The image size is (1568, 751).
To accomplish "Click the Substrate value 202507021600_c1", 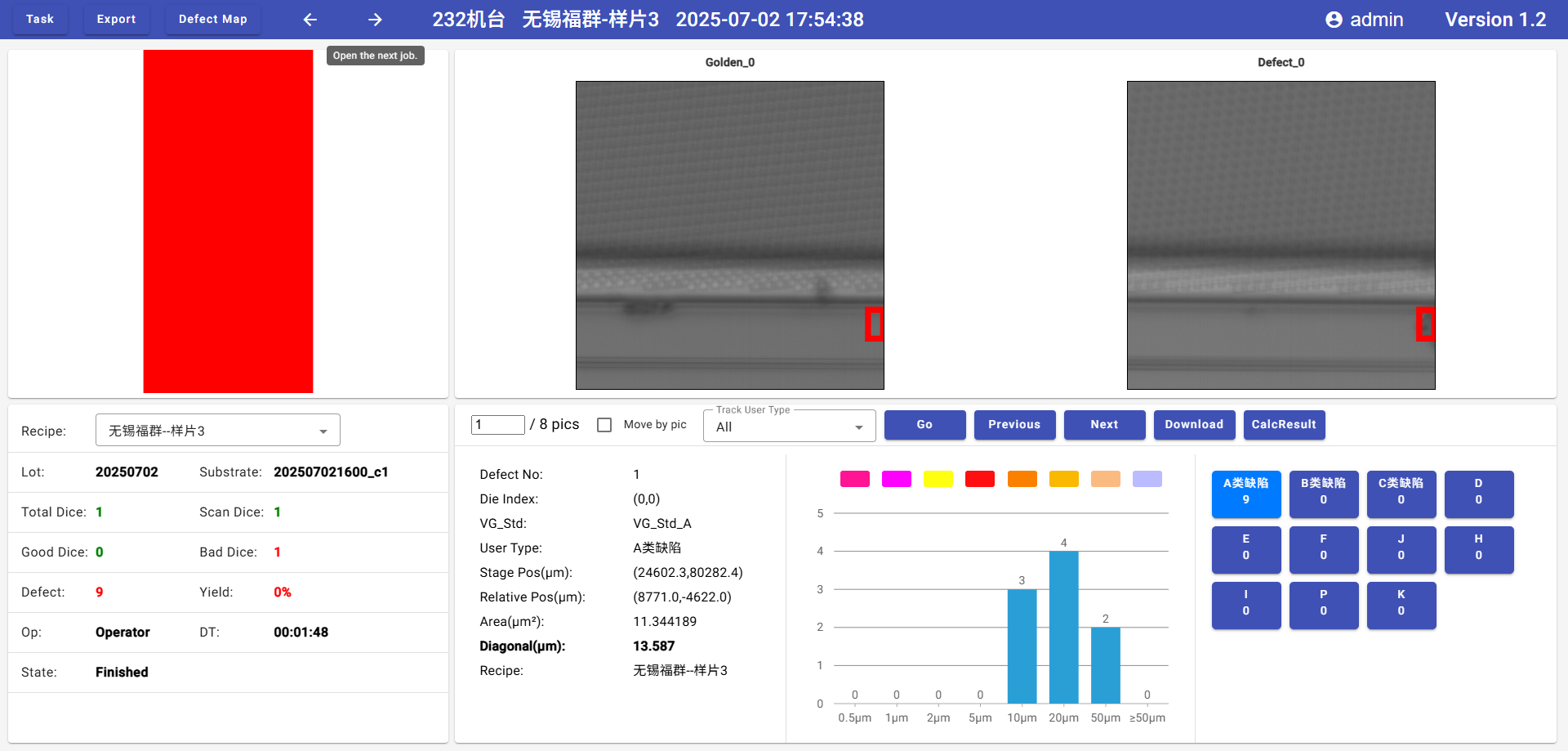I will click(x=331, y=472).
